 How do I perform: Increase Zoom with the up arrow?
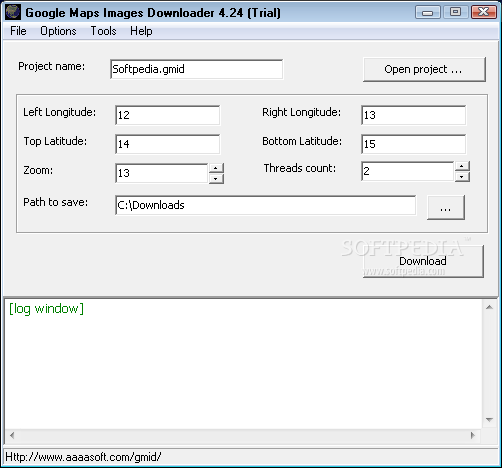coord(216,168)
